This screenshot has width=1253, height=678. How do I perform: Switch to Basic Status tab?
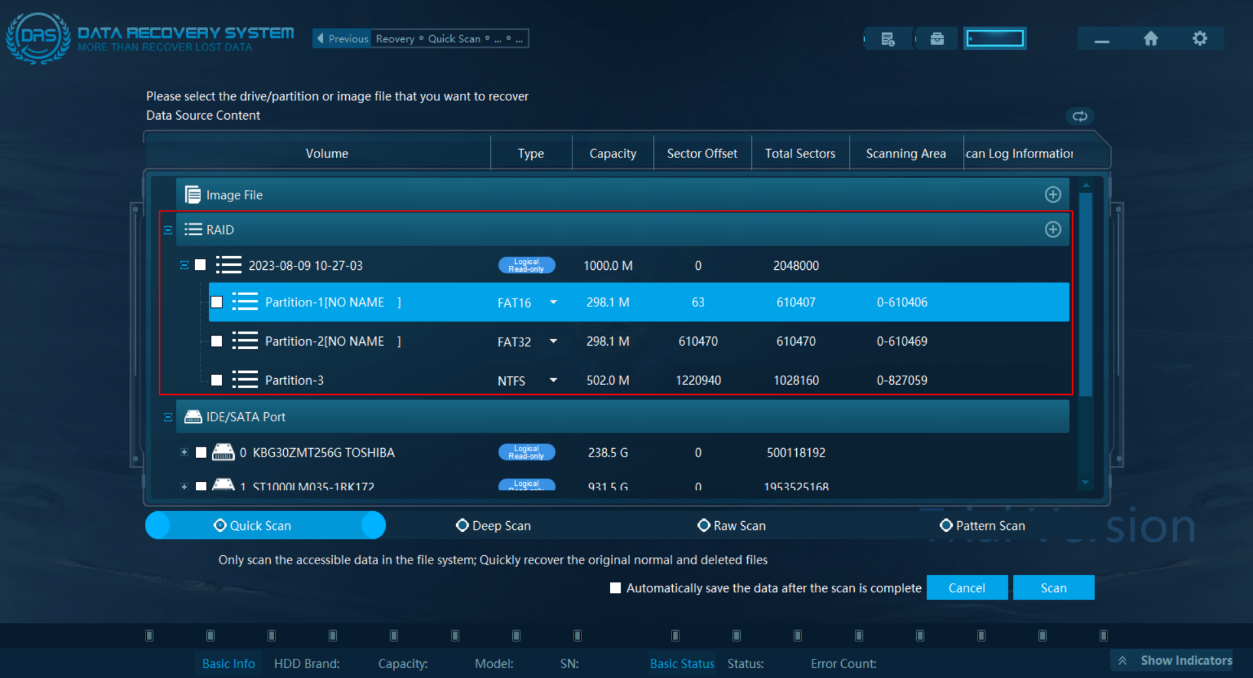(x=682, y=663)
